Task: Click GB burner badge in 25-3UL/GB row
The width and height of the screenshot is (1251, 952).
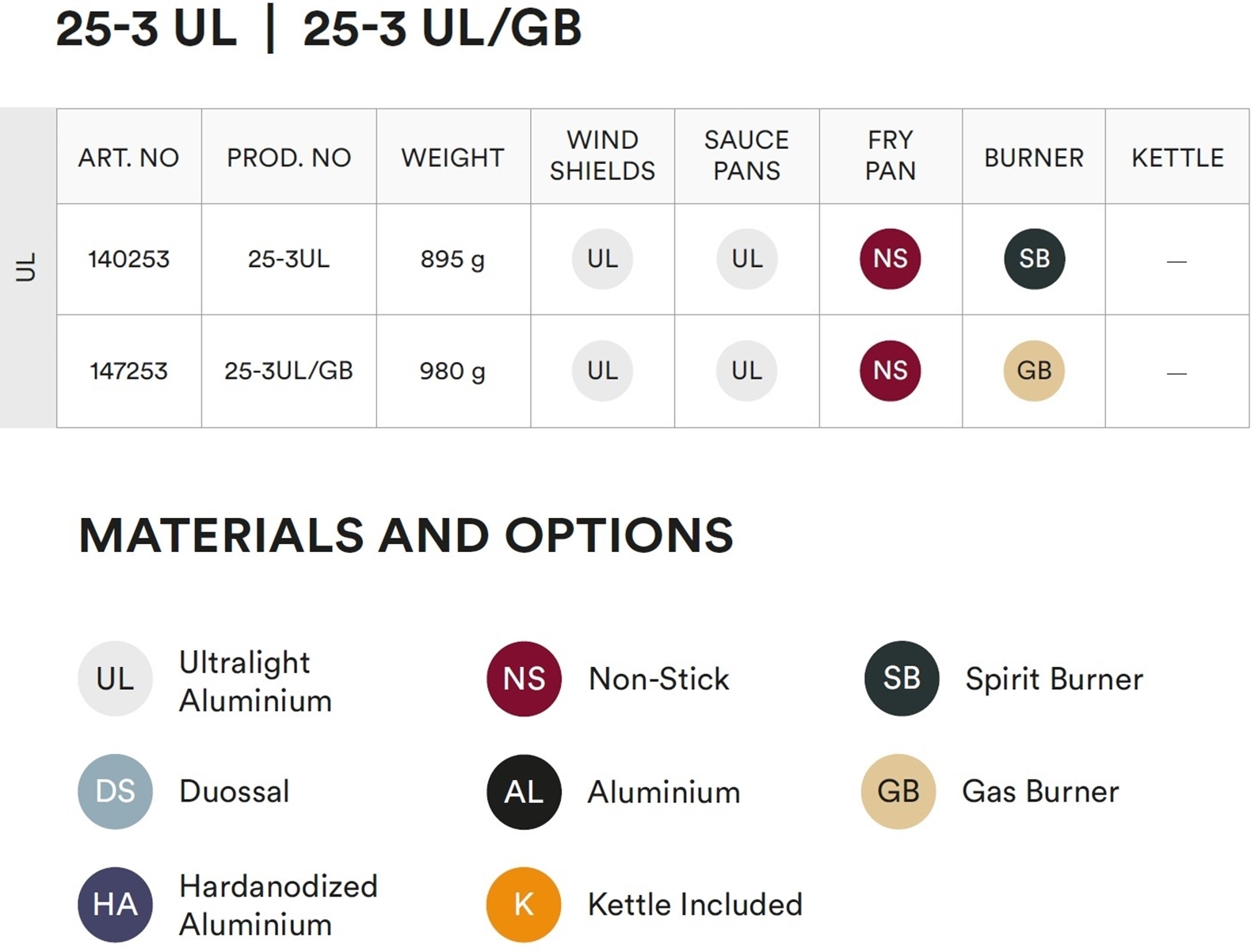Action: [1034, 371]
